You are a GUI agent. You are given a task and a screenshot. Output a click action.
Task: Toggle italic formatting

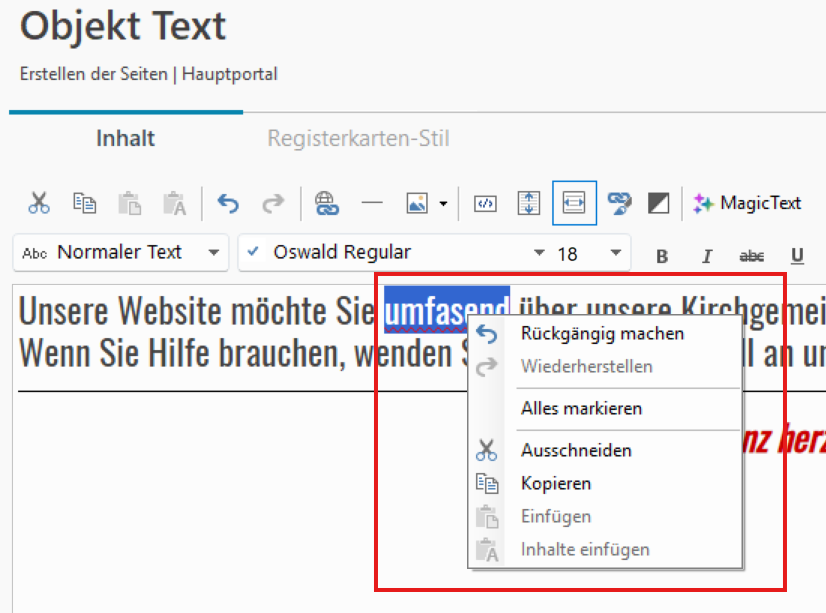click(707, 255)
